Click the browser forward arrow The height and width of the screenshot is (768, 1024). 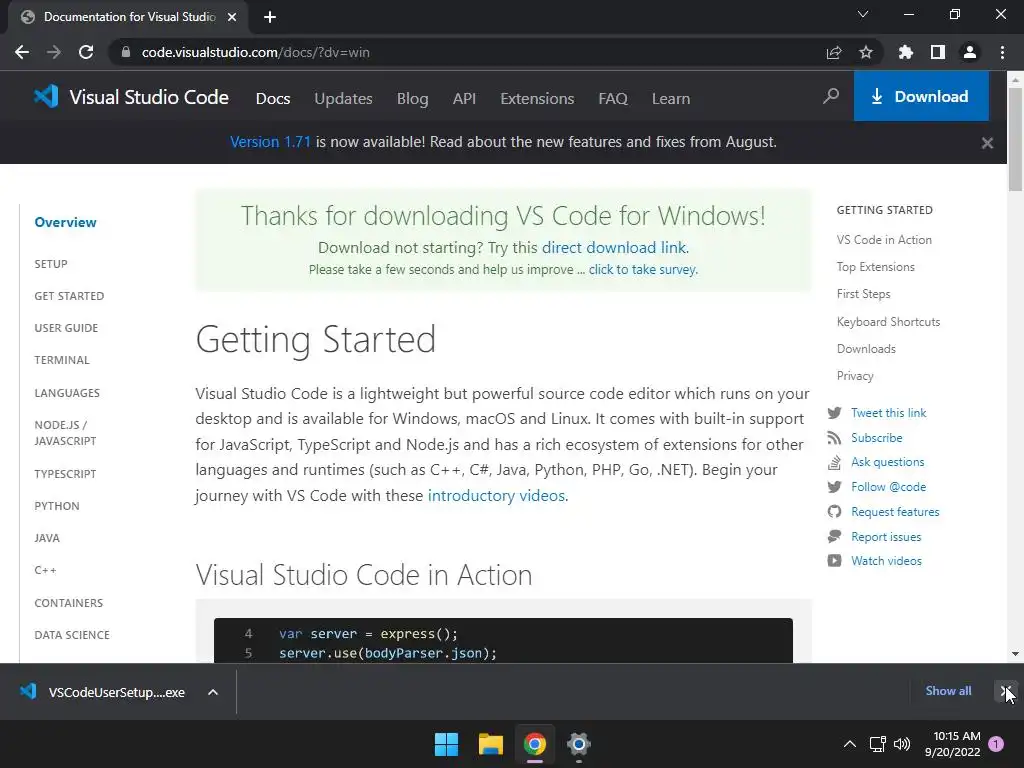click(54, 52)
